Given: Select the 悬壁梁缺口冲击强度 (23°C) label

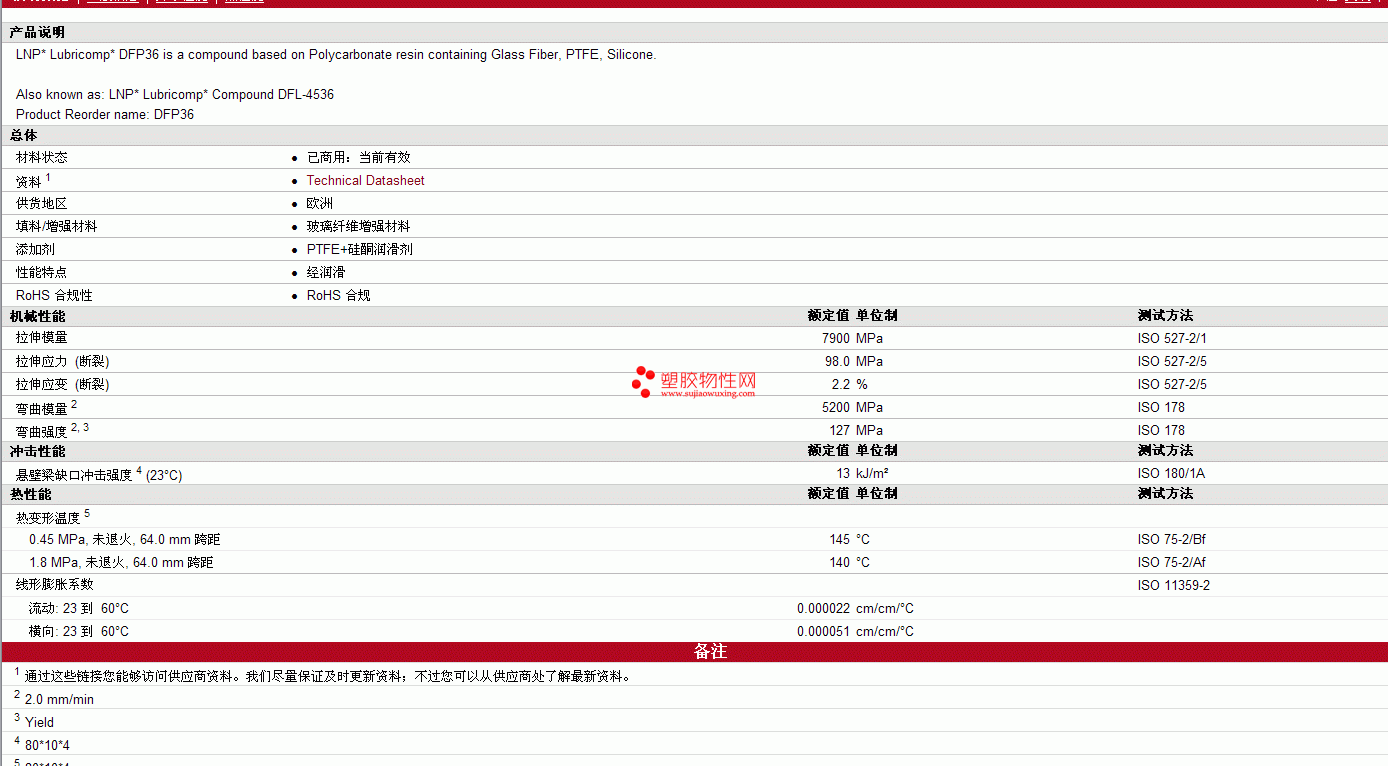Looking at the screenshot, I should 99,475.
